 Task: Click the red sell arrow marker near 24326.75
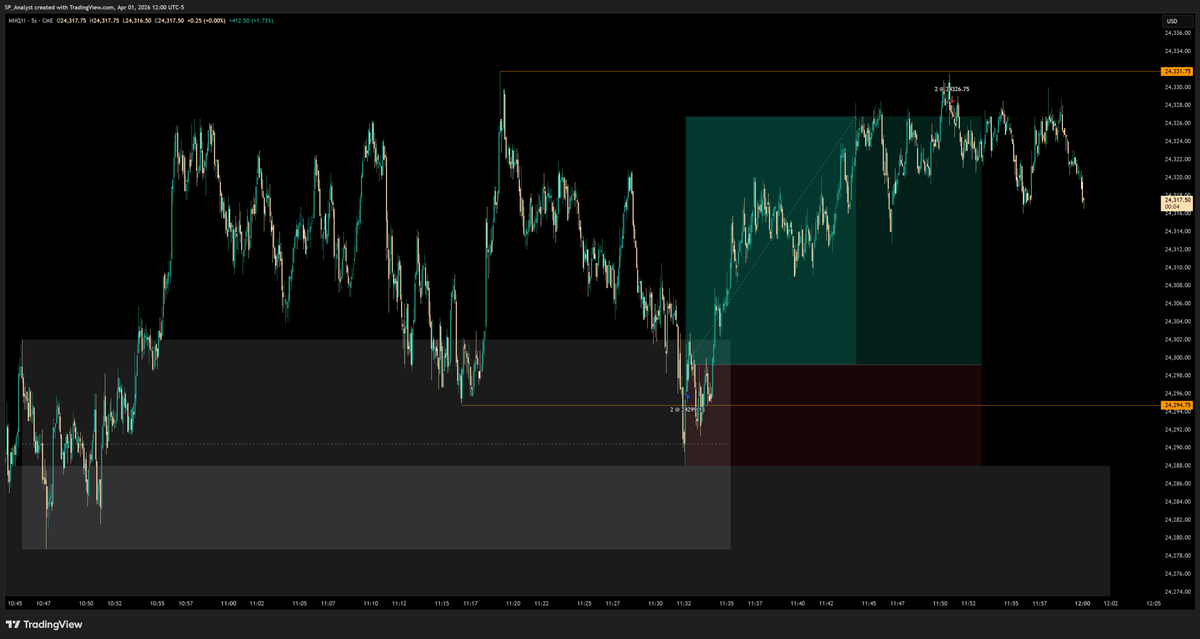(x=954, y=98)
